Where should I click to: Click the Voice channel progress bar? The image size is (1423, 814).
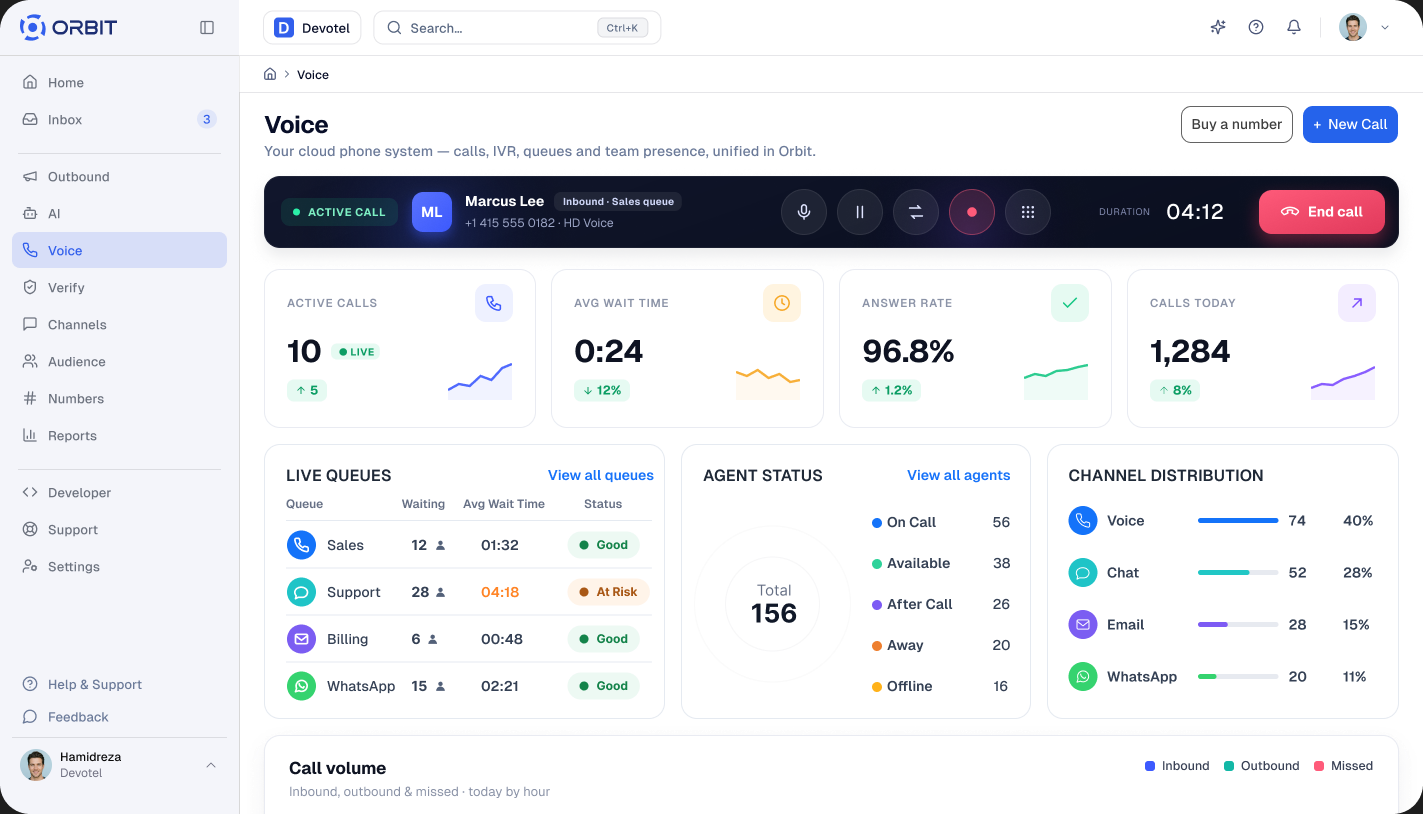click(1238, 521)
